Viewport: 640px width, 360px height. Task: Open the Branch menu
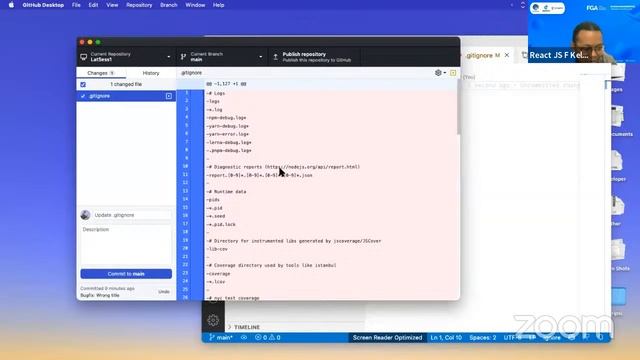[169, 5]
